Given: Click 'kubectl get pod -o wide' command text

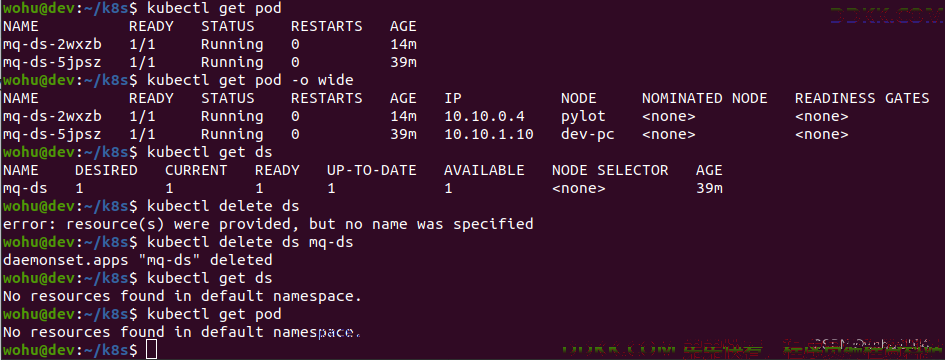Looking at the screenshot, I should [x=250, y=80].
